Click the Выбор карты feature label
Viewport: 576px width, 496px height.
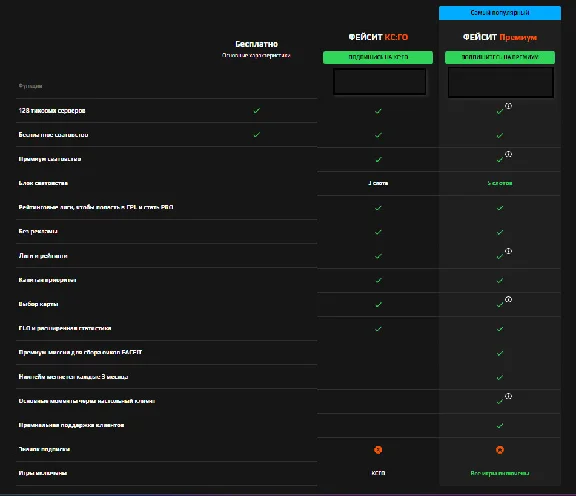[x=38, y=304]
